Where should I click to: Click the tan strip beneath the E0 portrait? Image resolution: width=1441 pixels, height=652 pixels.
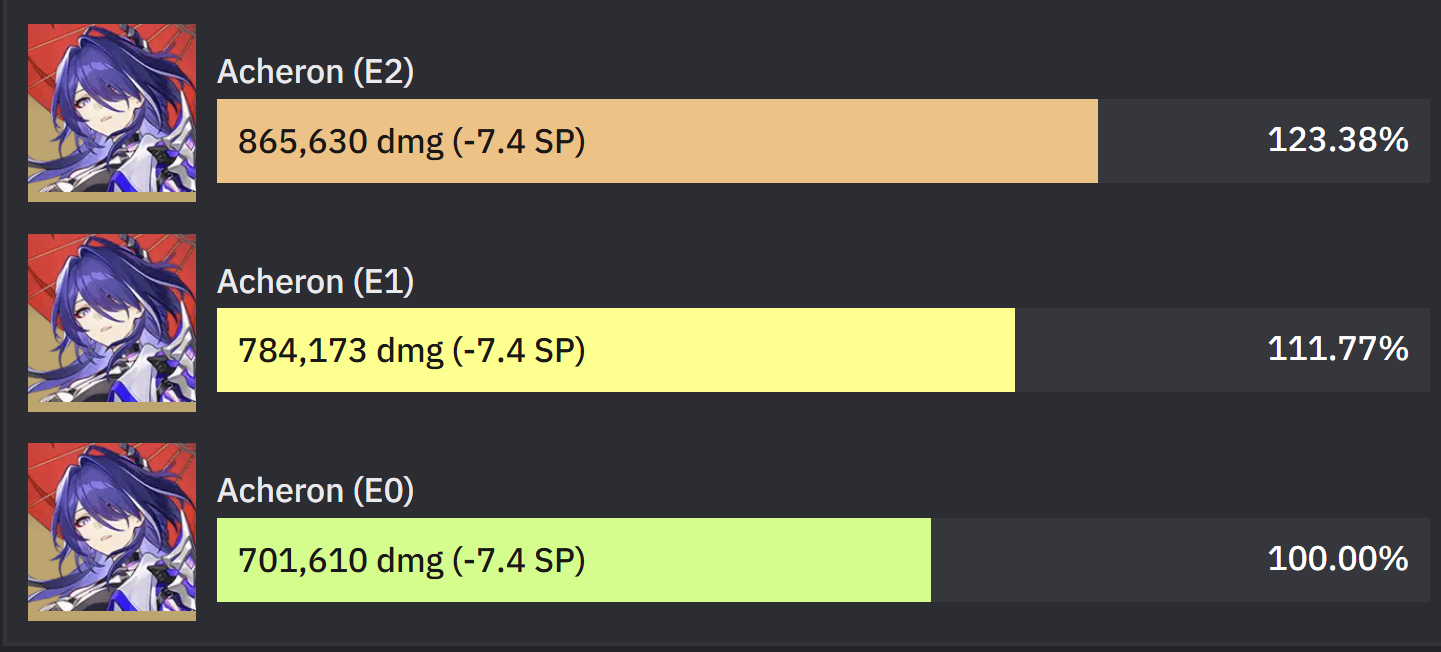click(x=112, y=616)
